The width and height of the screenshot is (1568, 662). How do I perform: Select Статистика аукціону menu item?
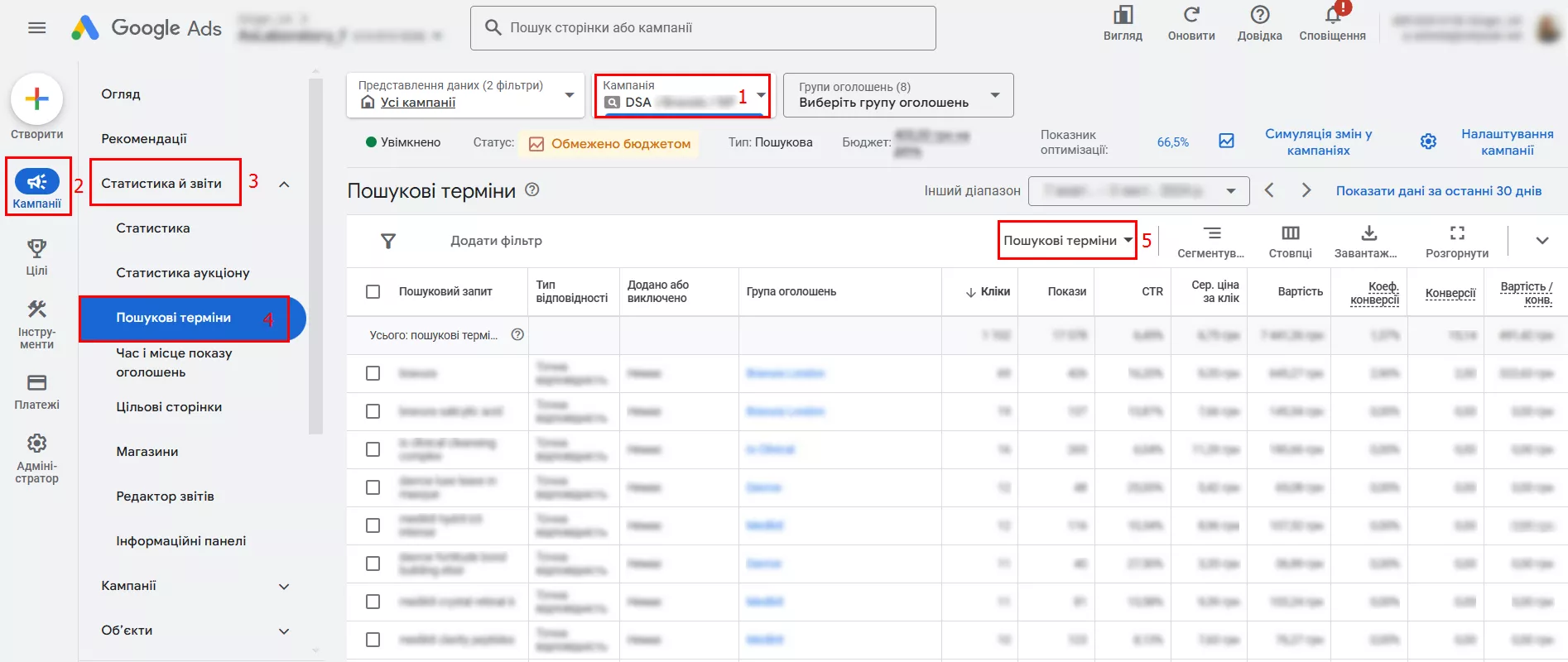point(183,272)
